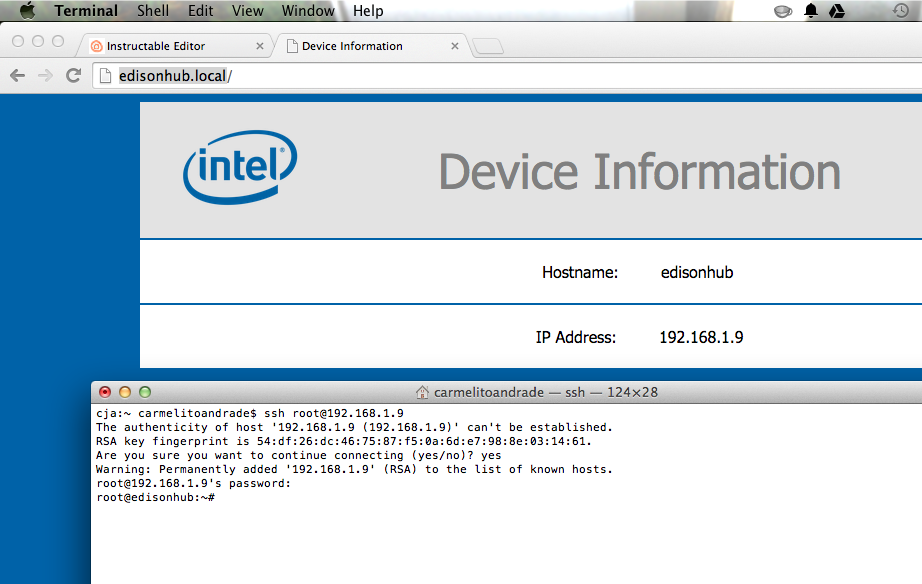This screenshot has height=584, width=922.
Task: Open a new browser tab
Action: (x=488, y=46)
